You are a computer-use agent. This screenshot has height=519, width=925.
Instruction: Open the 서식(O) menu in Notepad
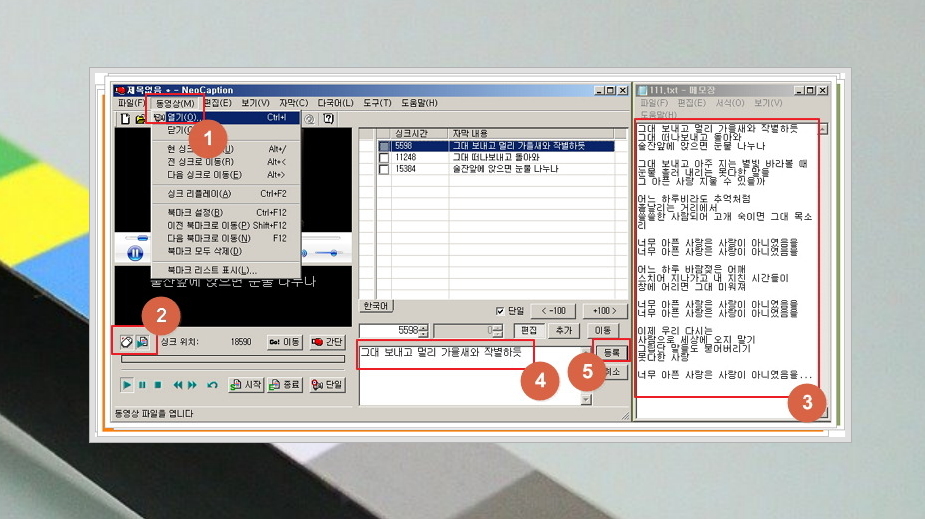[x=730, y=103]
